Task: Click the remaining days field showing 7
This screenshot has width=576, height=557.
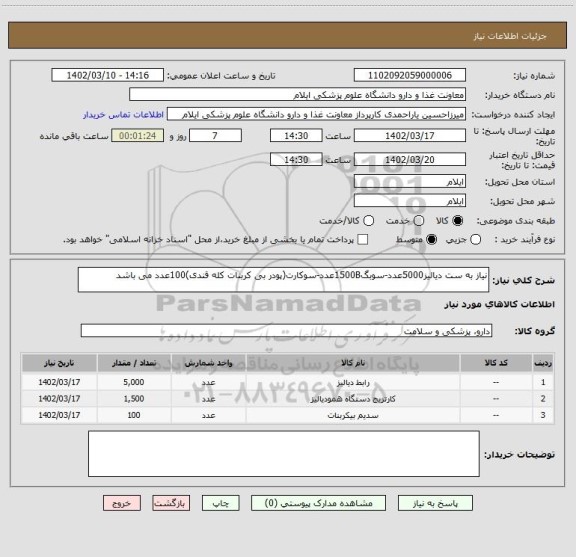Action: click(x=215, y=136)
